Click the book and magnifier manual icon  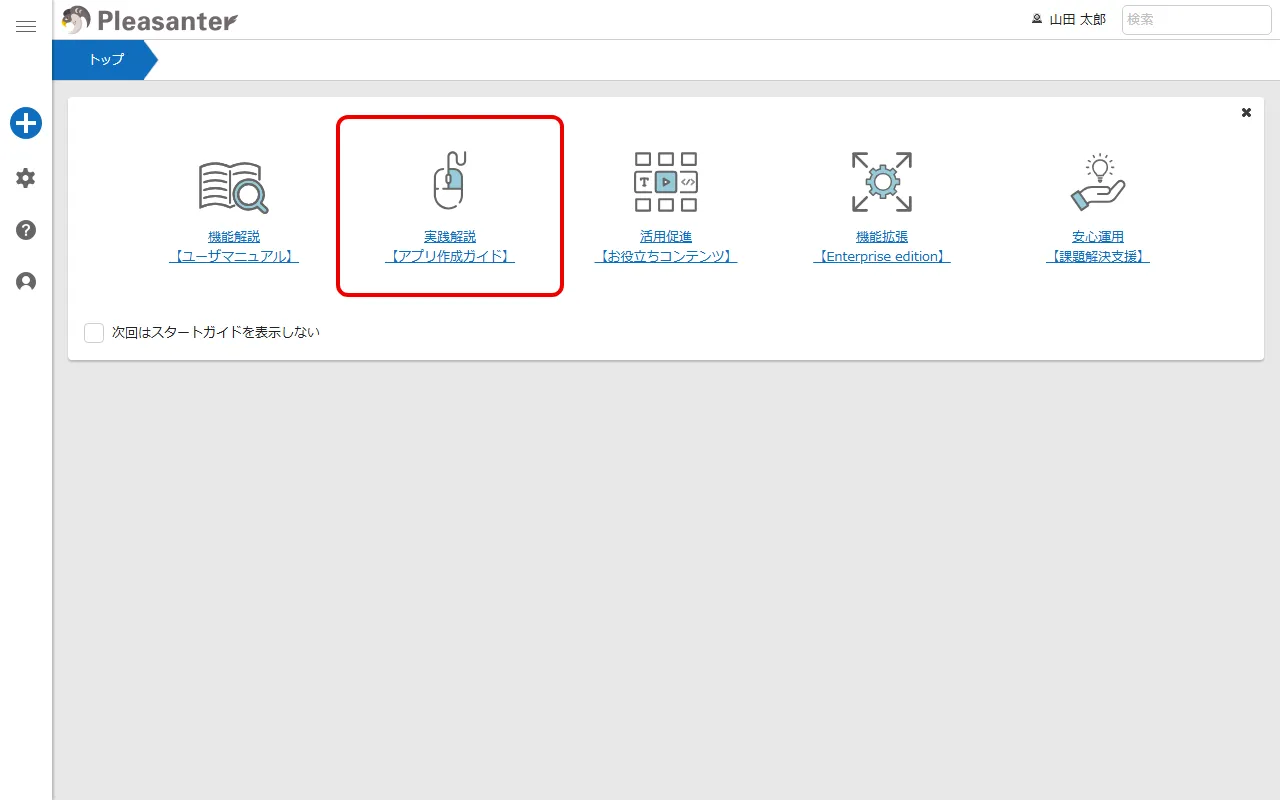coord(234,186)
